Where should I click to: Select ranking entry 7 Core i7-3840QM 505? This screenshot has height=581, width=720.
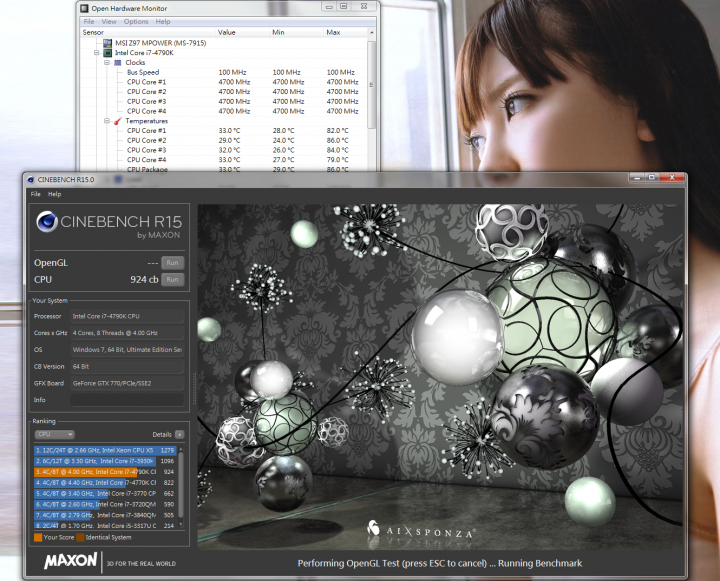[105, 515]
